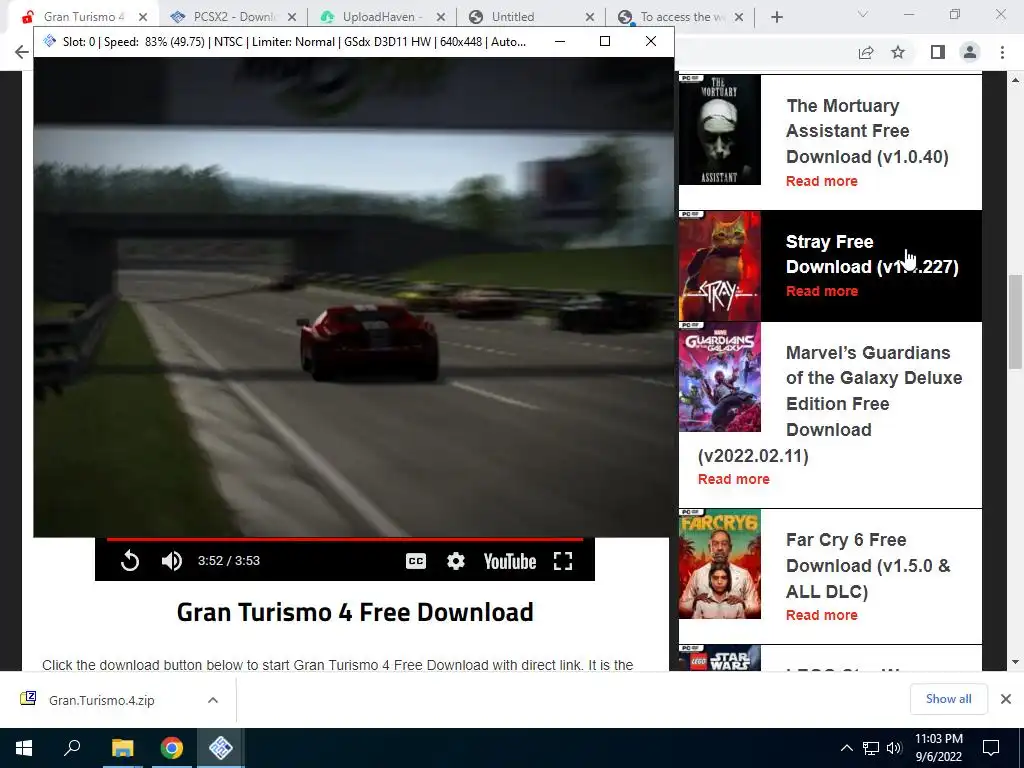This screenshot has width=1024, height=768.
Task: Switch to the Untitled tab
Action: click(513, 17)
